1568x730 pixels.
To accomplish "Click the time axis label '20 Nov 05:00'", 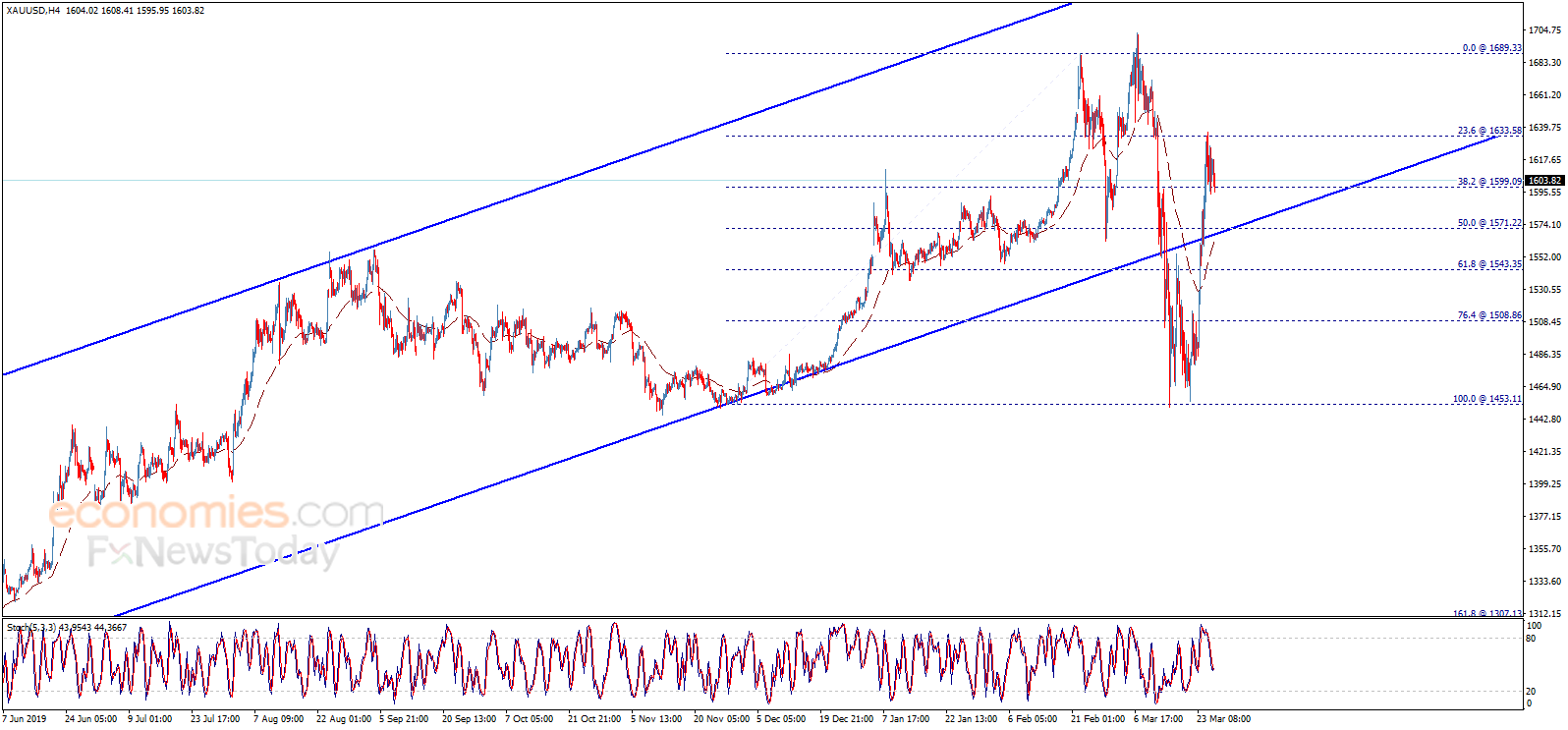I will (x=720, y=719).
